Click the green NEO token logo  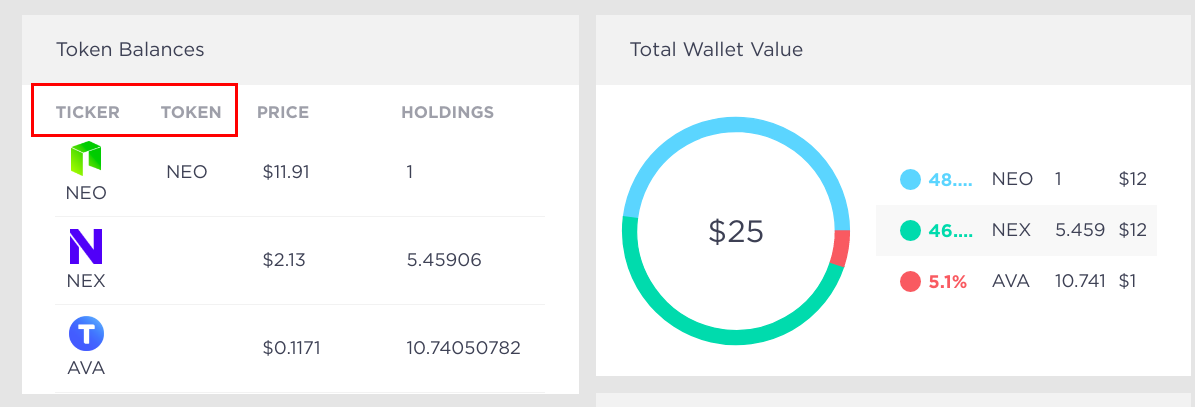pyautogui.click(x=86, y=159)
